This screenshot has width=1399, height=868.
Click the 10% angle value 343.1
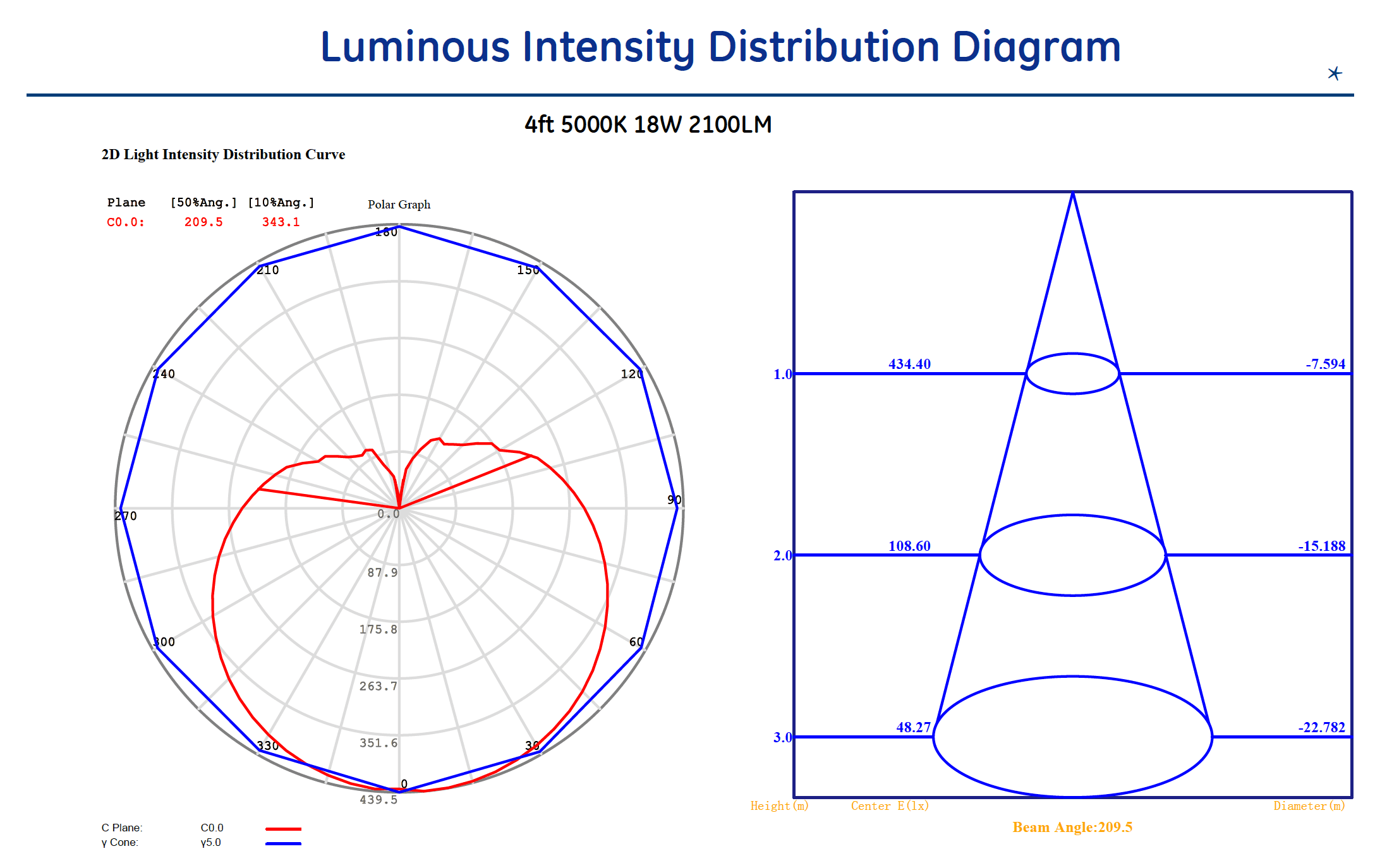281,222
